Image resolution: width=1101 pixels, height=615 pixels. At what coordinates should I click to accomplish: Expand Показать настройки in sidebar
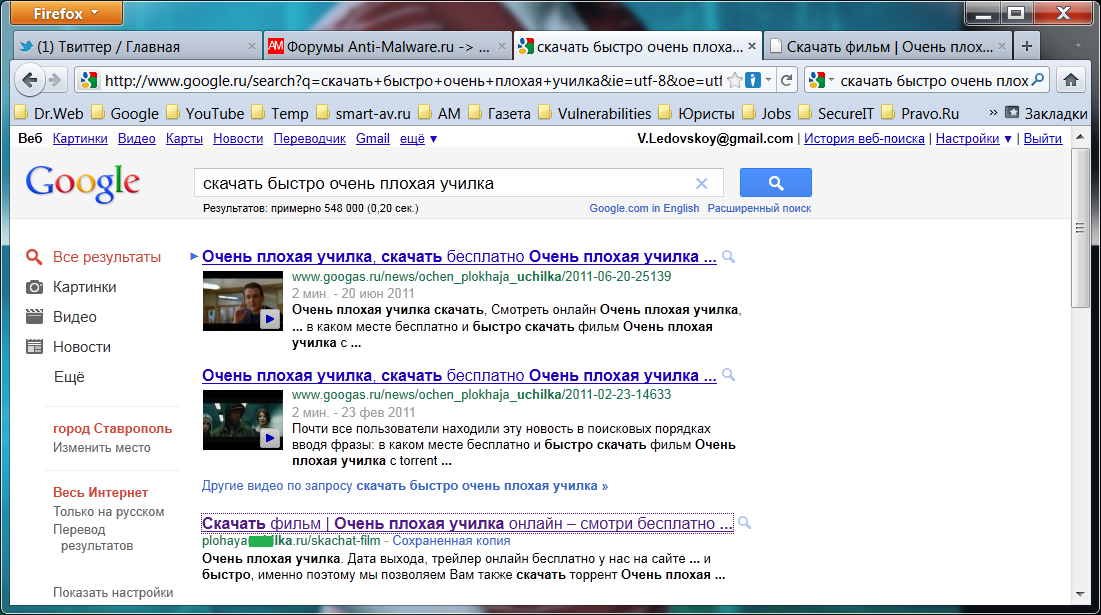click(x=113, y=593)
